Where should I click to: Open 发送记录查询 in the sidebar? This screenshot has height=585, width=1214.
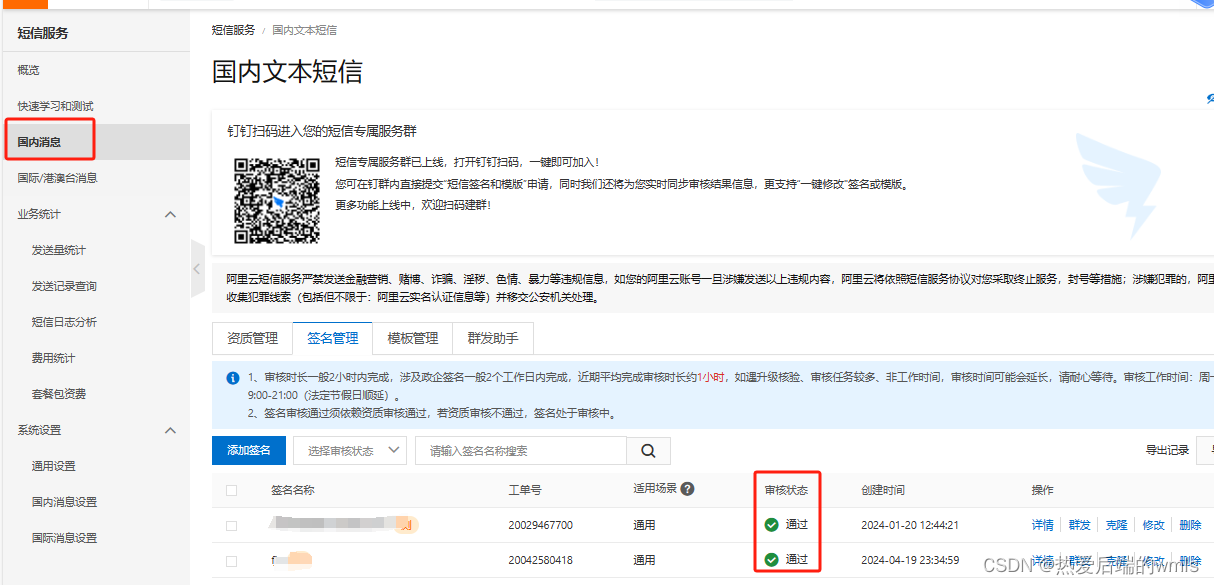click(64, 286)
